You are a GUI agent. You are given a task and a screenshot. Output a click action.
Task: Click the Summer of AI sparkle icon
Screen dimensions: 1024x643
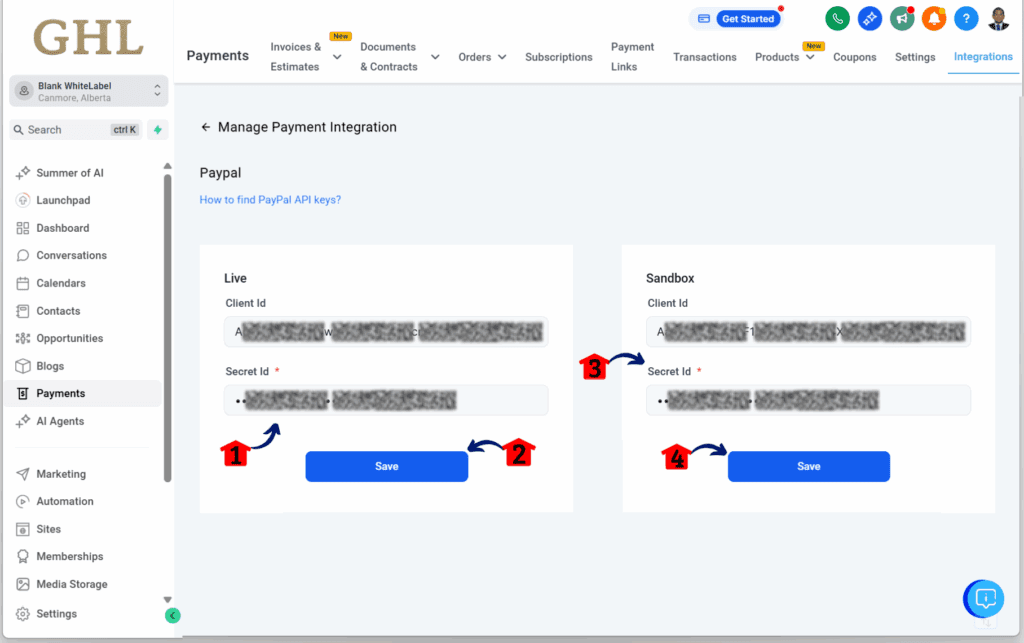point(23,172)
